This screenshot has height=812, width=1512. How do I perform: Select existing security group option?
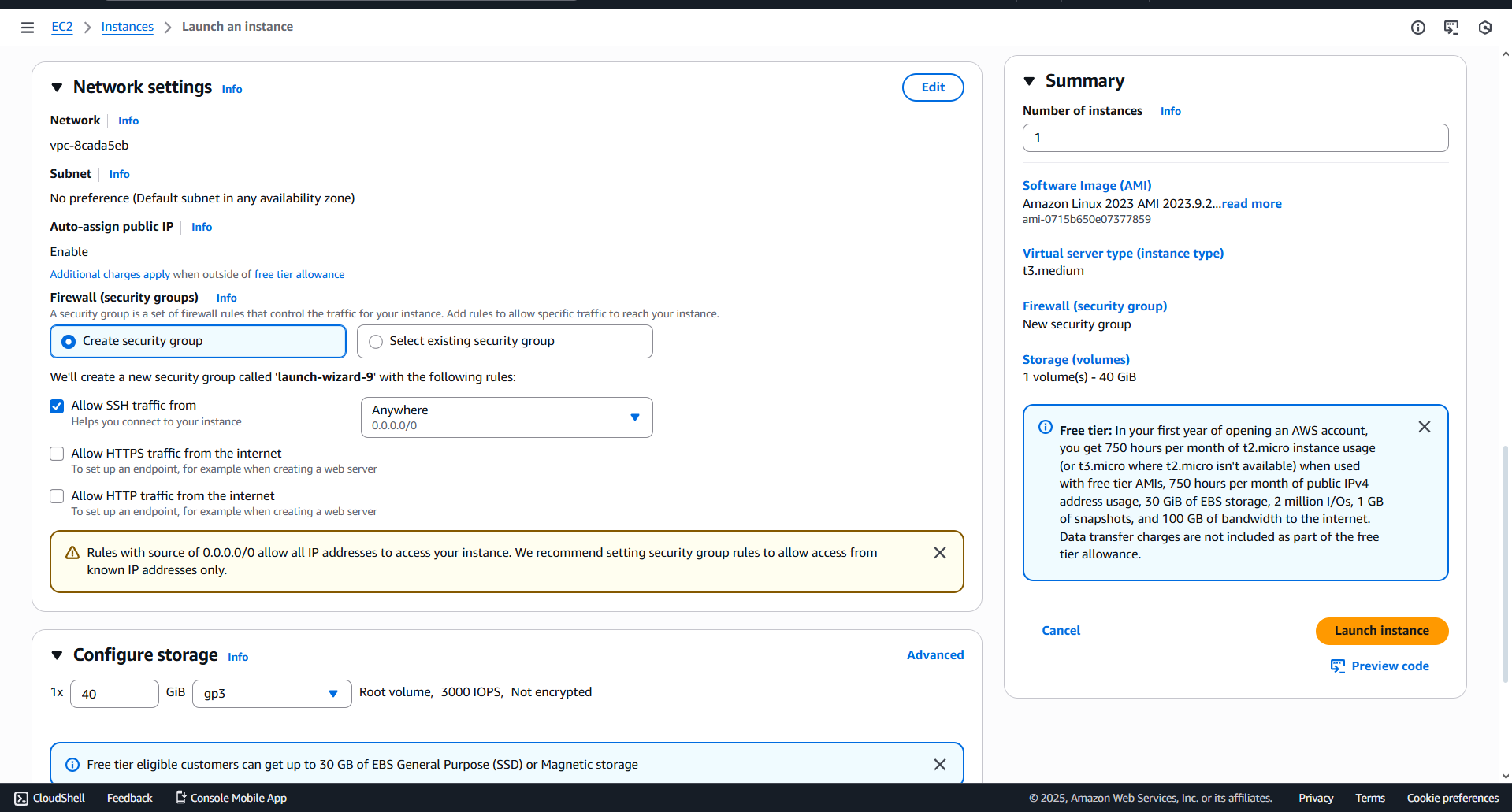coord(376,341)
